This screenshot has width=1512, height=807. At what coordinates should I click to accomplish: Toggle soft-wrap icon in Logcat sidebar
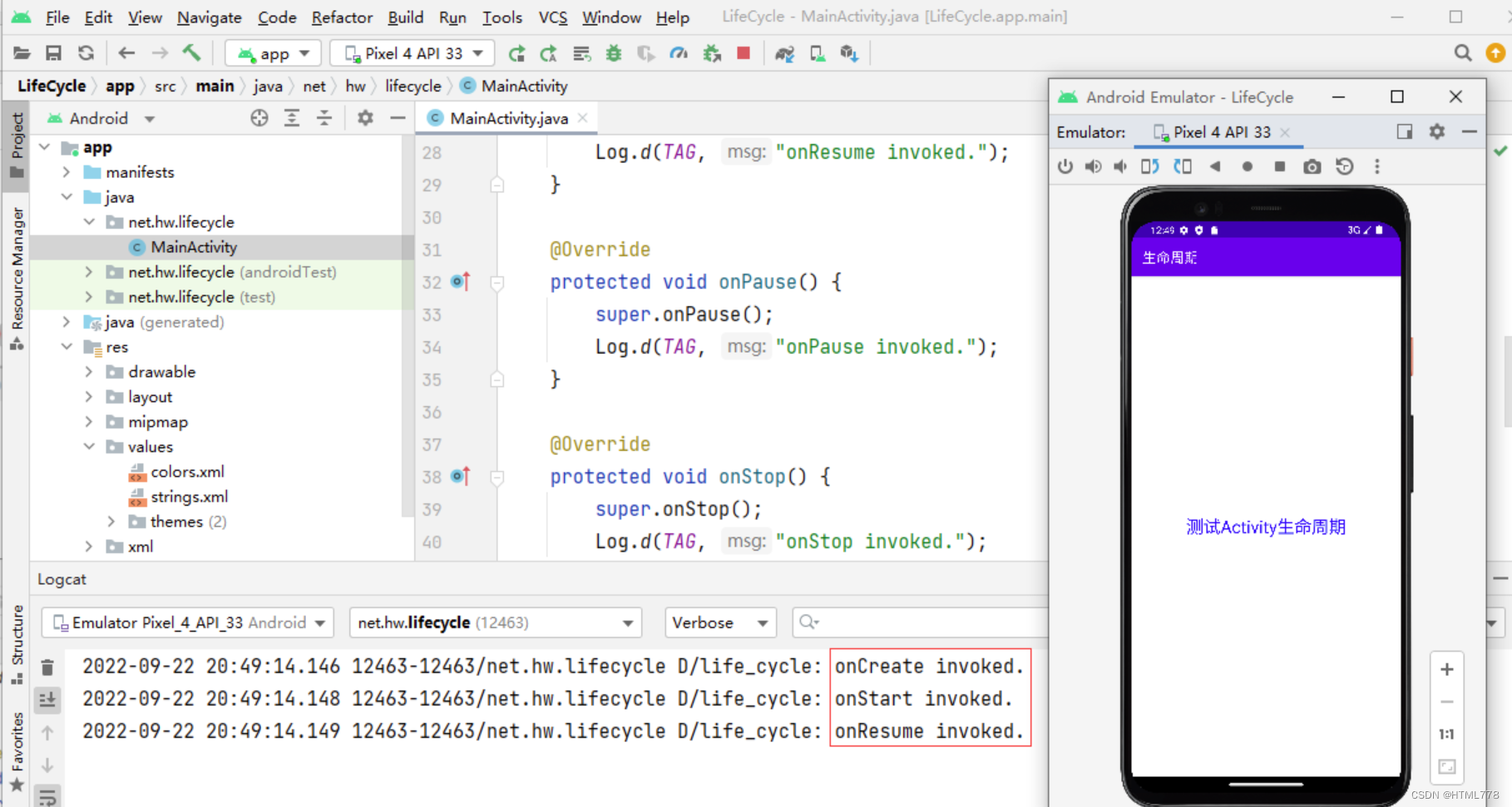click(x=47, y=797)
